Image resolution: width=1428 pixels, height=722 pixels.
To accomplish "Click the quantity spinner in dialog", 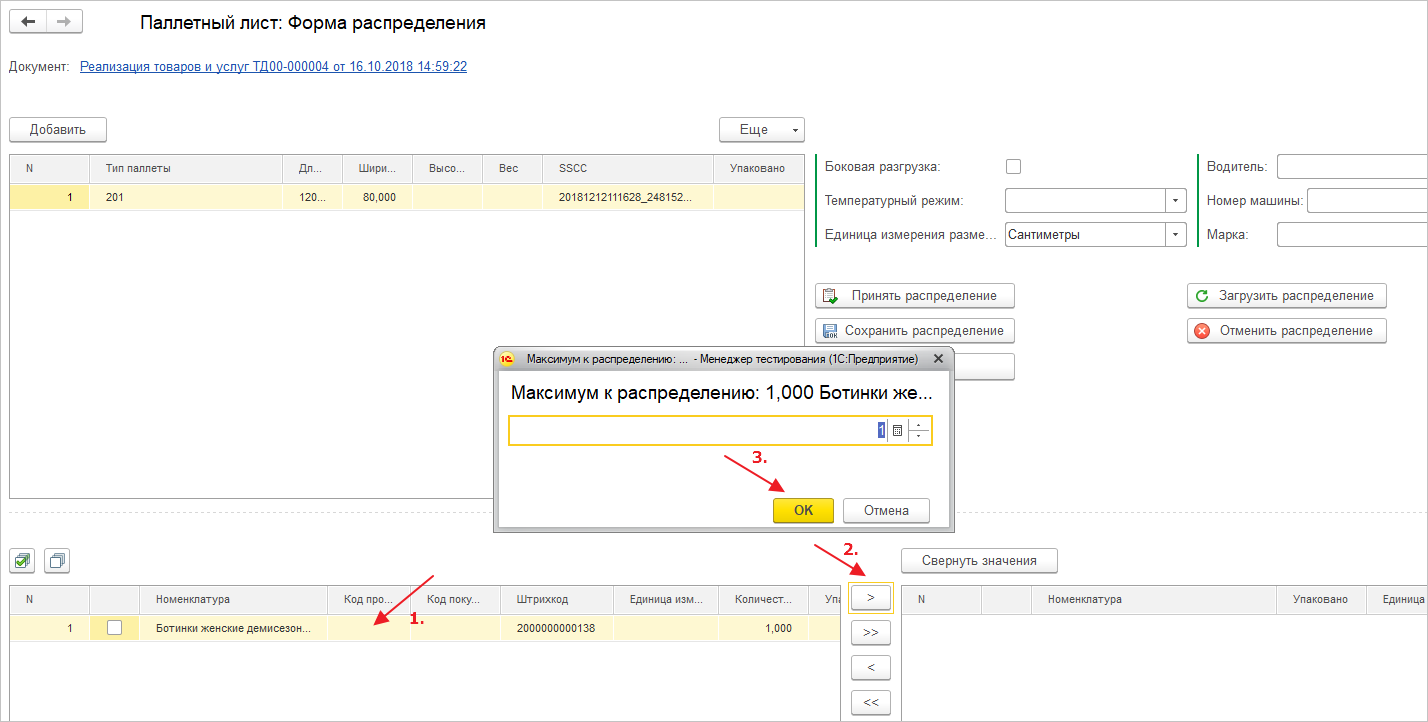I will coord(919,430).
